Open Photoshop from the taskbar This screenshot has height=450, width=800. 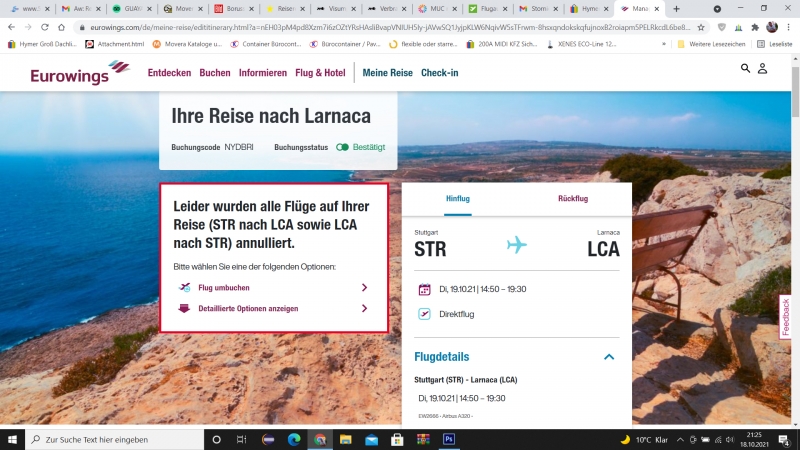pyautogui.click(x=449, y=439)
